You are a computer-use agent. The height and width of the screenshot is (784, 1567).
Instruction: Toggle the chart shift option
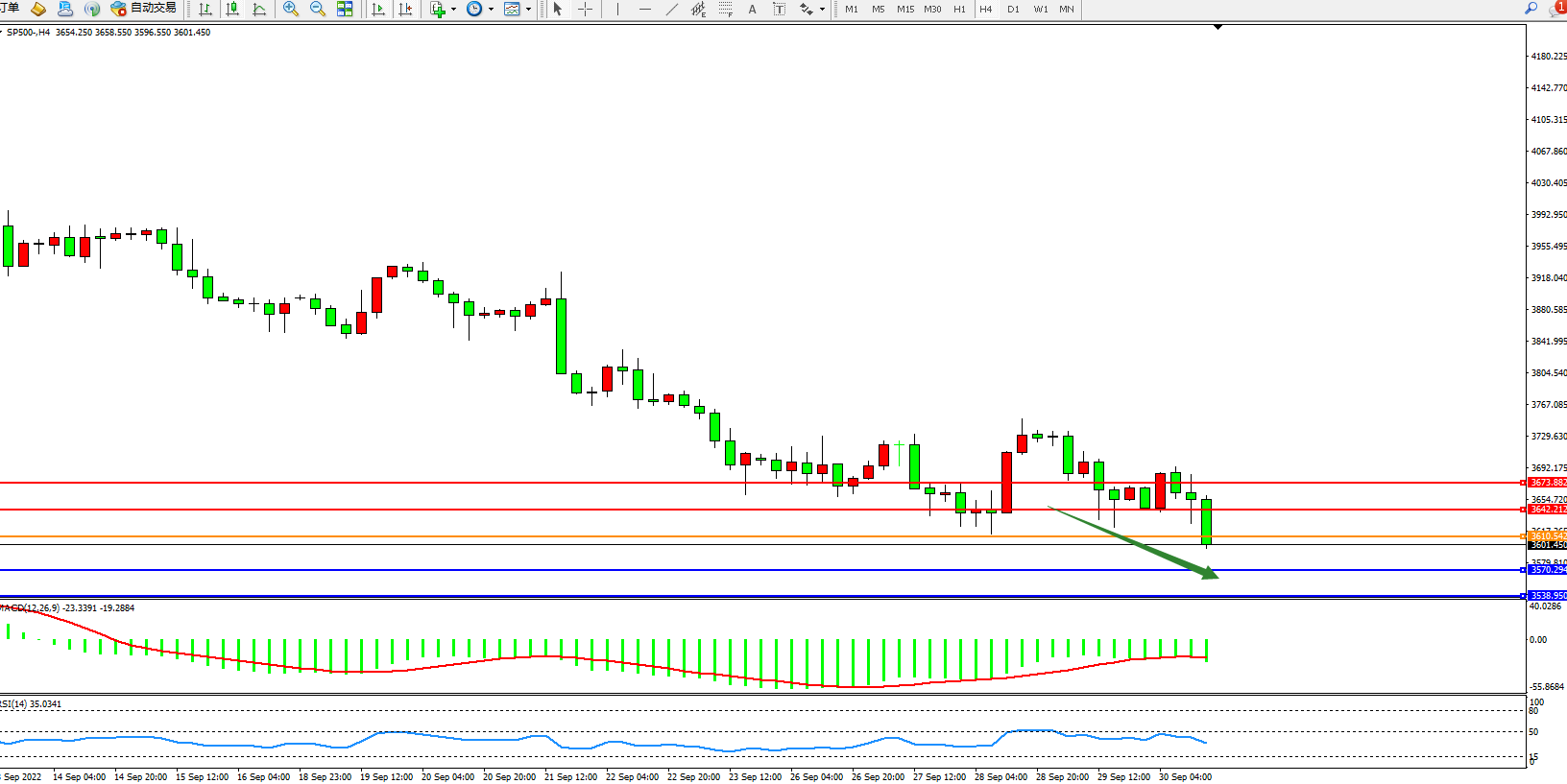[x=405, y=9]
